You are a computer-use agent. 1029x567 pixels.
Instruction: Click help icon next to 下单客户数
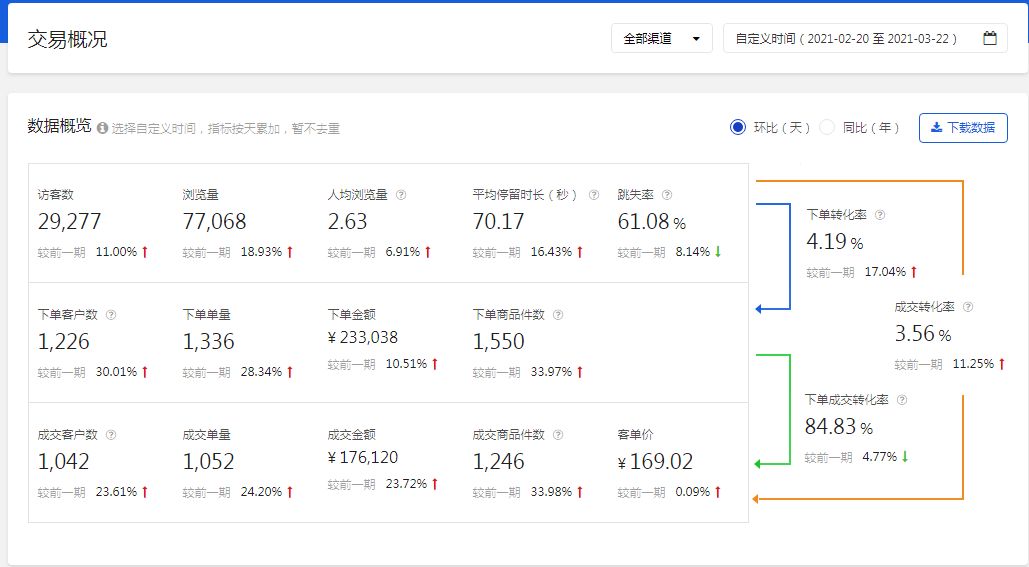click(111, 315)
